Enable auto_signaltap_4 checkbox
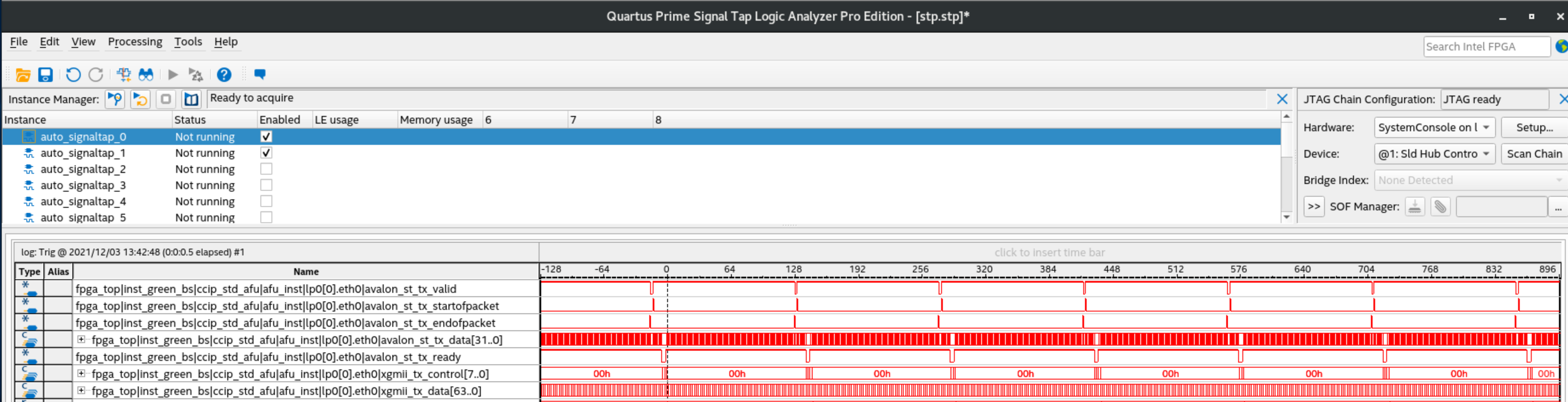The height and width of the screenshot is (402, 1568). (266, 201)
